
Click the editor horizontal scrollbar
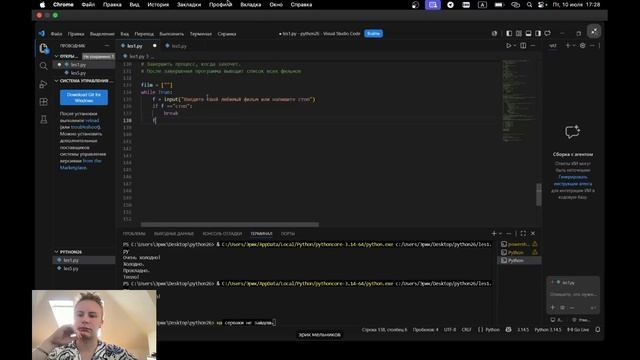(x=230, y=224)
